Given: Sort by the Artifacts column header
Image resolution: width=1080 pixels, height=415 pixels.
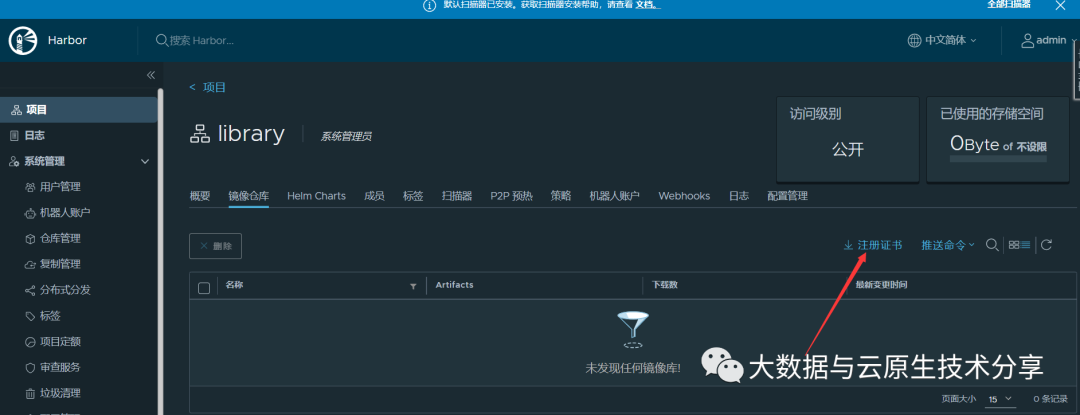Looking at the screenshot, I should [454, 285].
